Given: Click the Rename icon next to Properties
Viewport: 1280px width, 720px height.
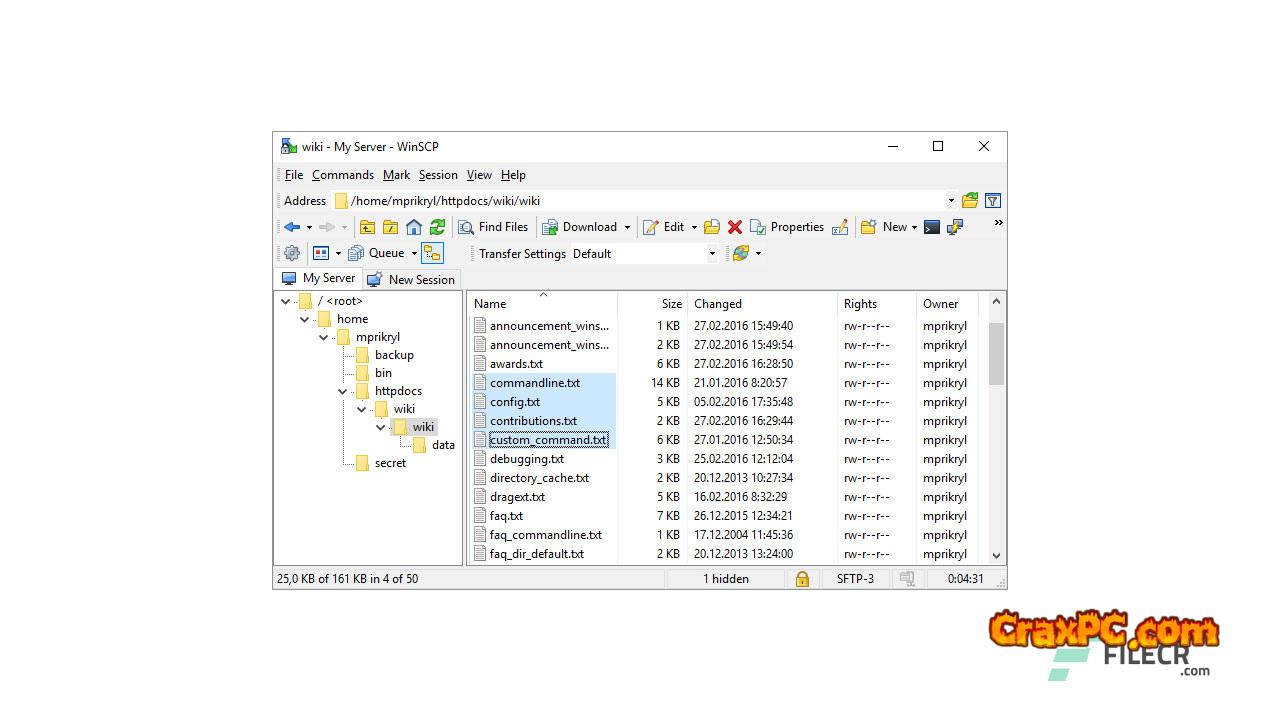Looking at the screenshot, I should (x=840, y=227).
